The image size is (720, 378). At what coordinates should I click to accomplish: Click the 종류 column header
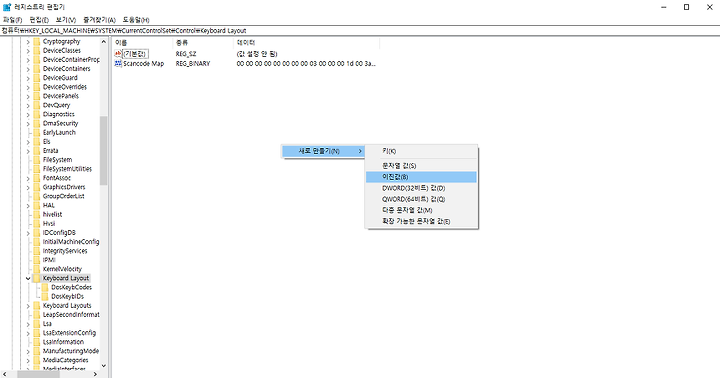(x=203, y=42)
